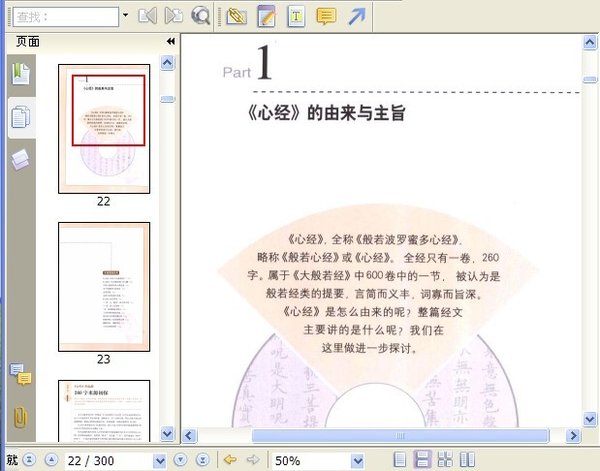Select page 23 thumbnail
The height and width of the screenshot is (471, 600).
click(104, 287)
